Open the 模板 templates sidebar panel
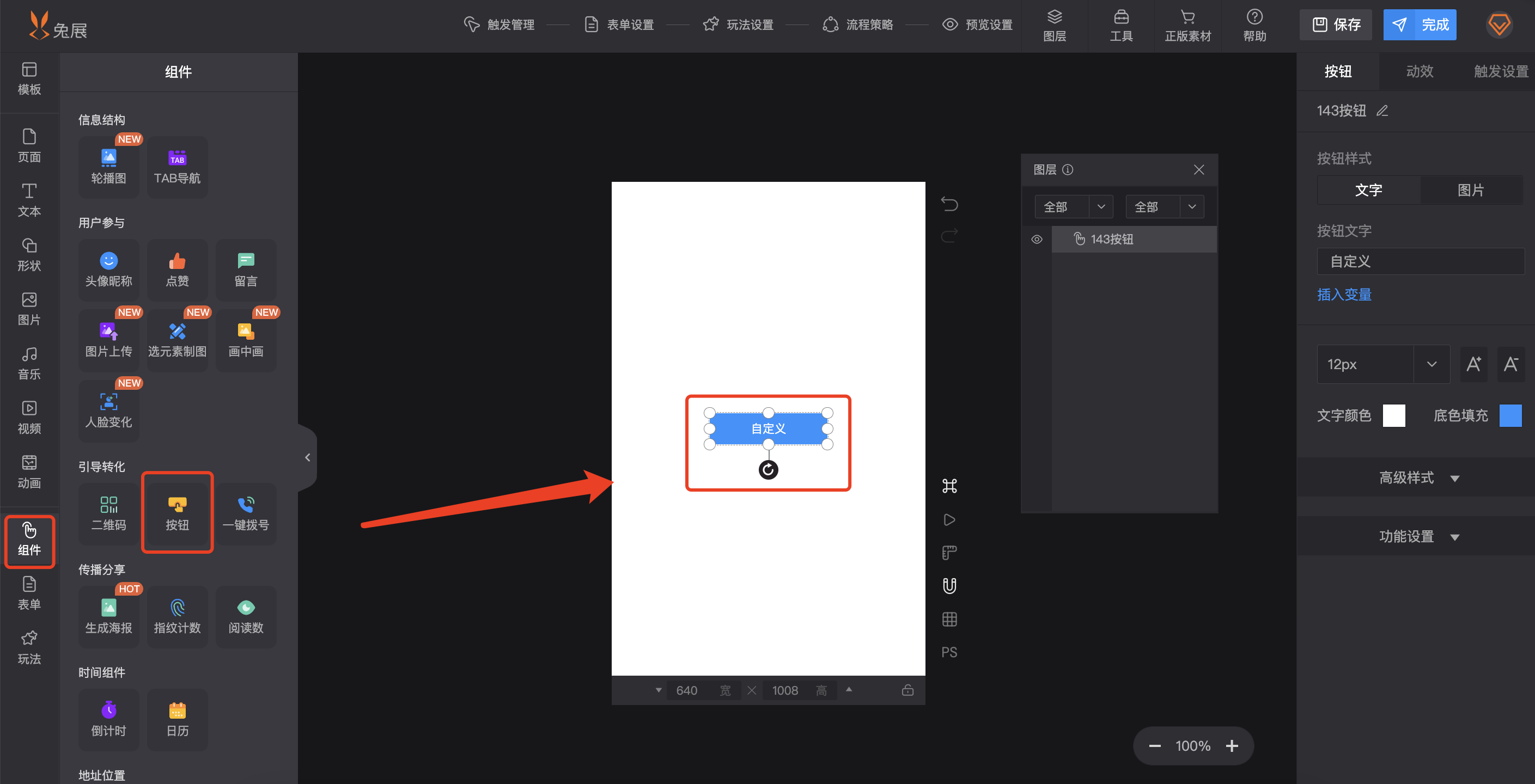Screen dimensions: 1535x784 (x=29, y=78)
